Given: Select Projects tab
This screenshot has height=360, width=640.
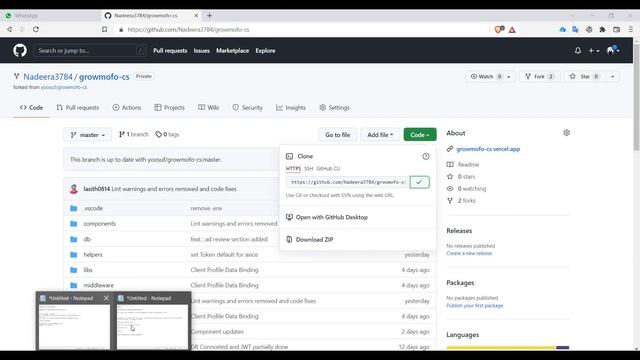Looking at the screenshot, I should (x=169, y=107).
